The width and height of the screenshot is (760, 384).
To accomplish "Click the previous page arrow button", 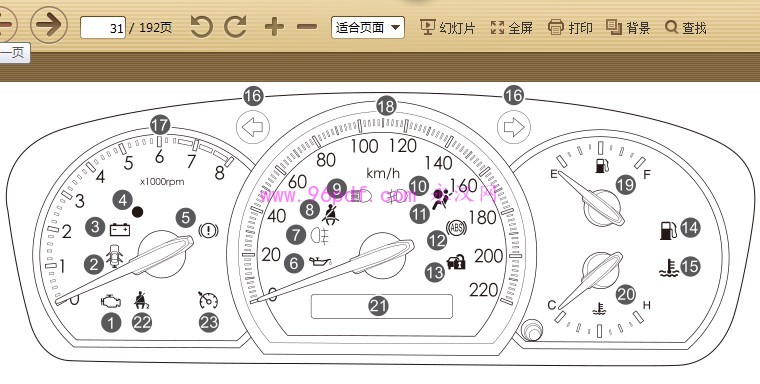I will click(x=6, y=24).
